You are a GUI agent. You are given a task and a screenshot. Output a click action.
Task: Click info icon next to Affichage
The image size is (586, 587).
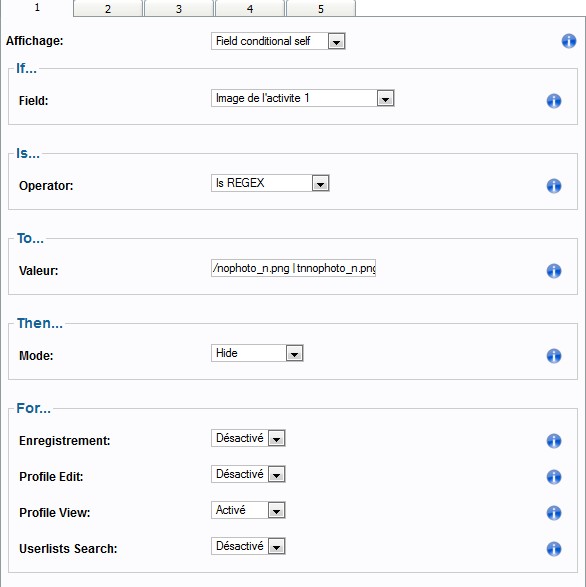[x=569, y=41]
